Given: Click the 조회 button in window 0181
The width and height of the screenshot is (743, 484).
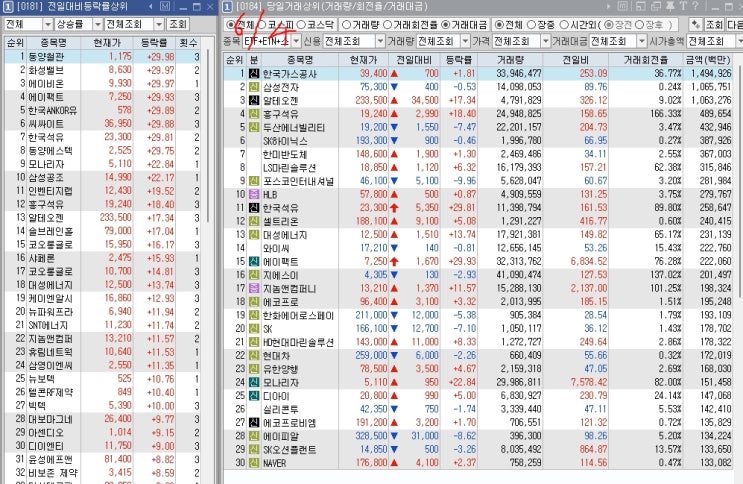Looking at the screenshot, I should 178,24.
